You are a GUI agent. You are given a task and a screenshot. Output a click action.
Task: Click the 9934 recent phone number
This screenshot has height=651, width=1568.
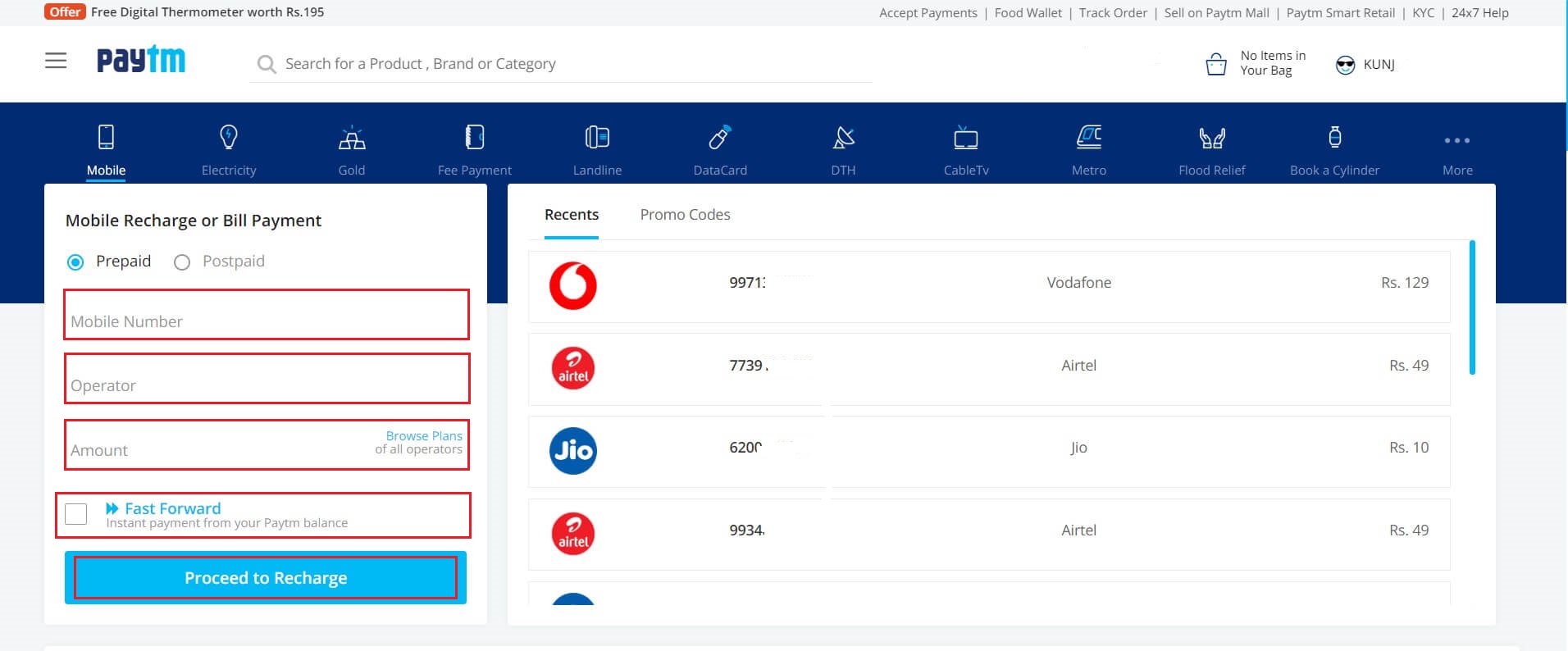tap(747, 530)
